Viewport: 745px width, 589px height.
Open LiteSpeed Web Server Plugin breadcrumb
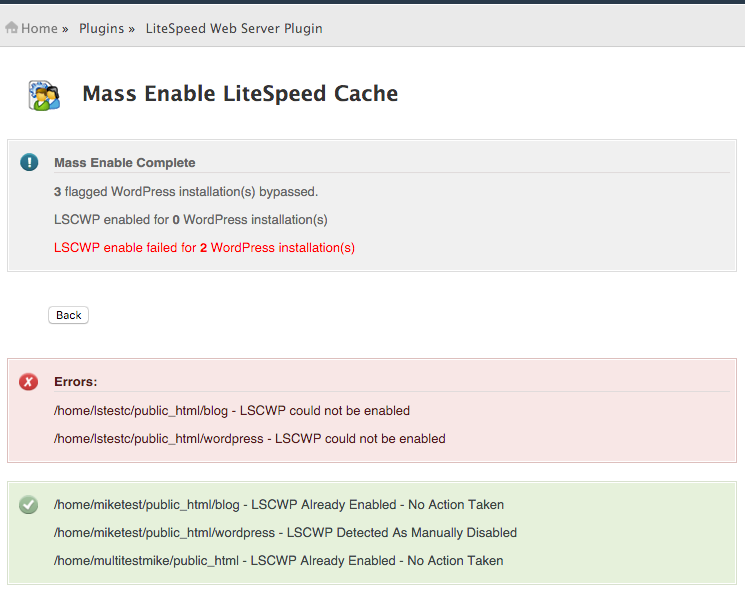(234, 28)
